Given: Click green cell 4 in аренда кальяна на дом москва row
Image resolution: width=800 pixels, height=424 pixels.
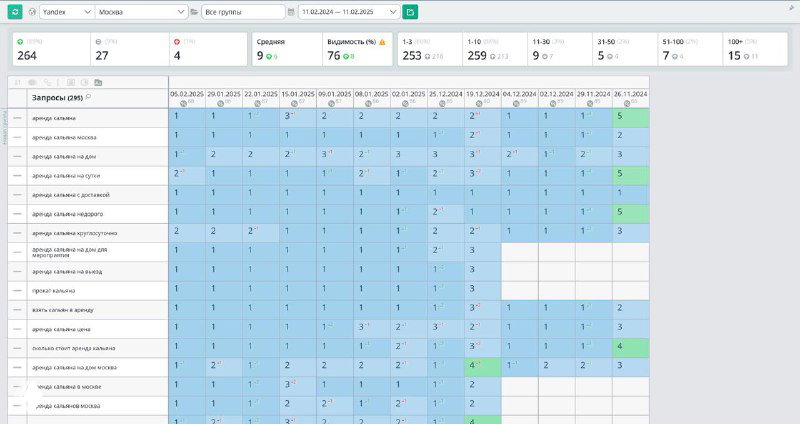Looking at the screenshot, I should coord(483,367).
